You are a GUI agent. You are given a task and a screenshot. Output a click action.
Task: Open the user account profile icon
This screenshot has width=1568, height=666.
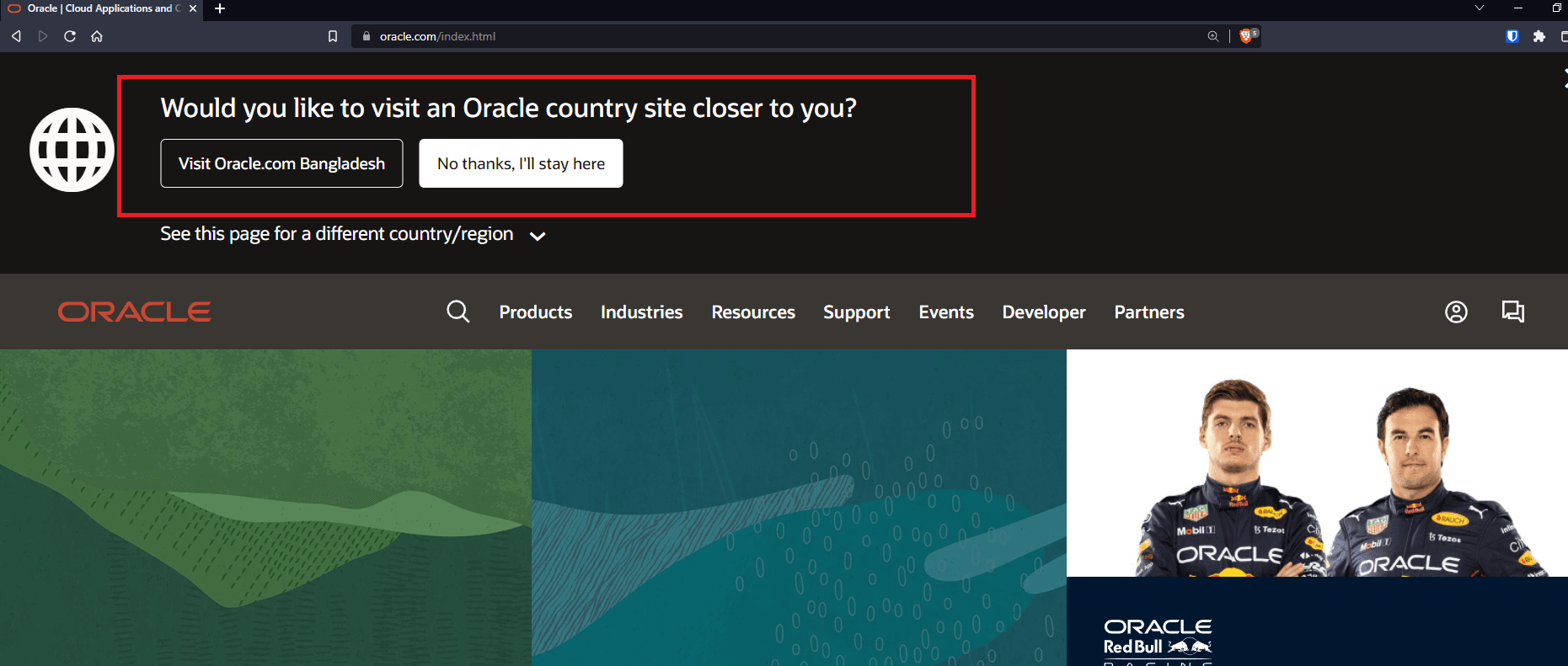pos(1456,312)
